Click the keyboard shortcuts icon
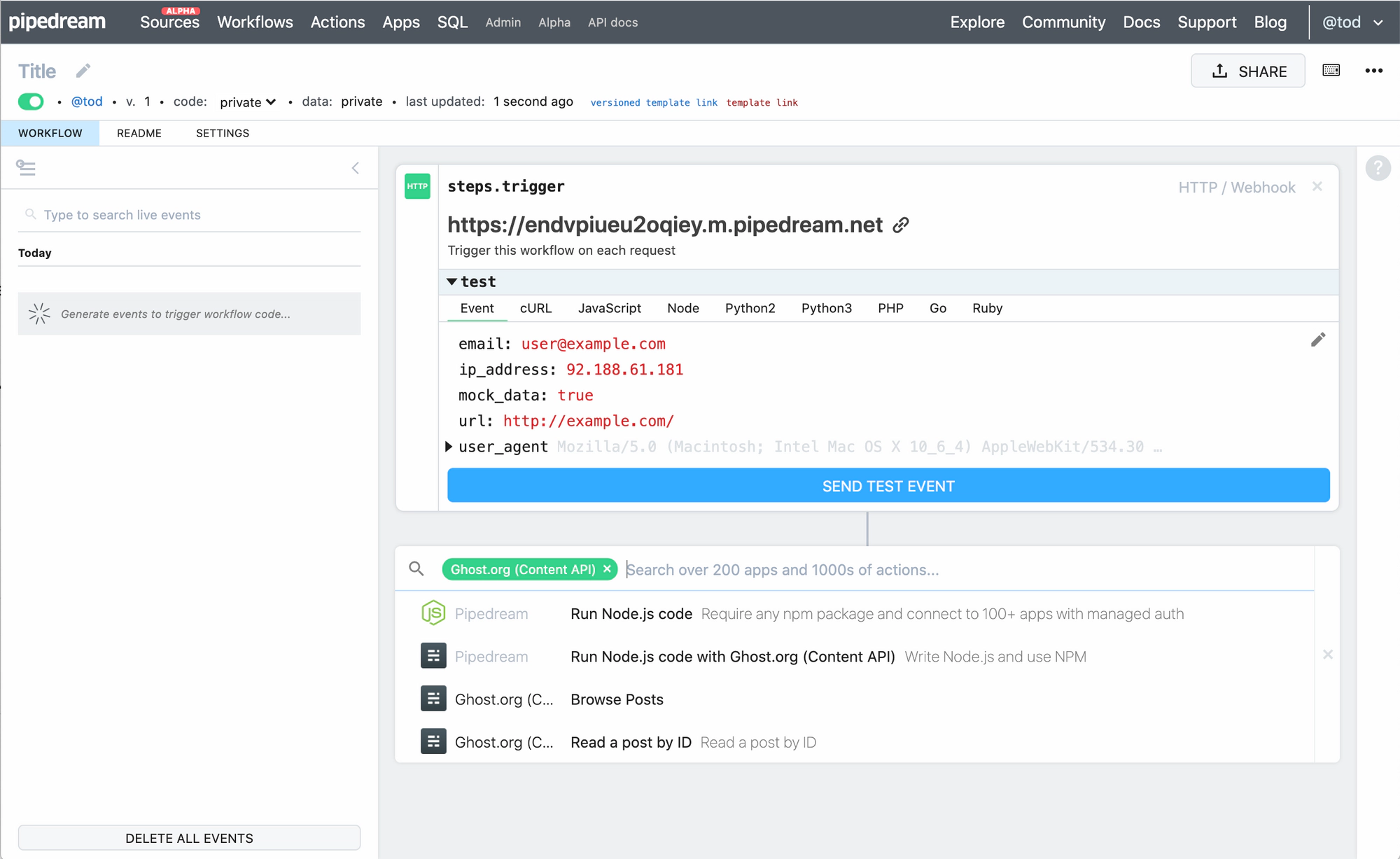Viewport: 1400px width, 859px height. [1331, 71]
